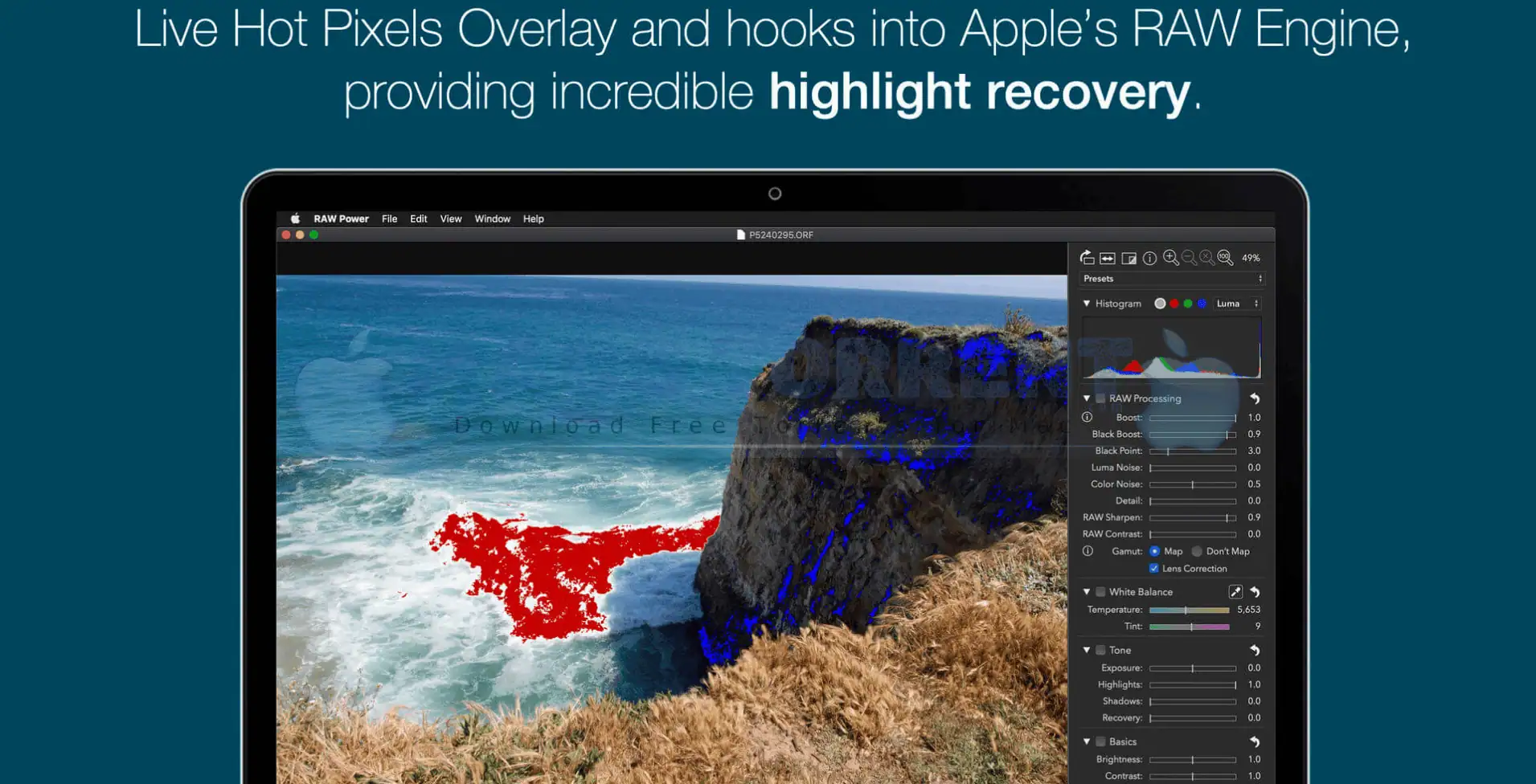
Task: Click the zoom in magnifier
Action: click(x=1171, y=258)
